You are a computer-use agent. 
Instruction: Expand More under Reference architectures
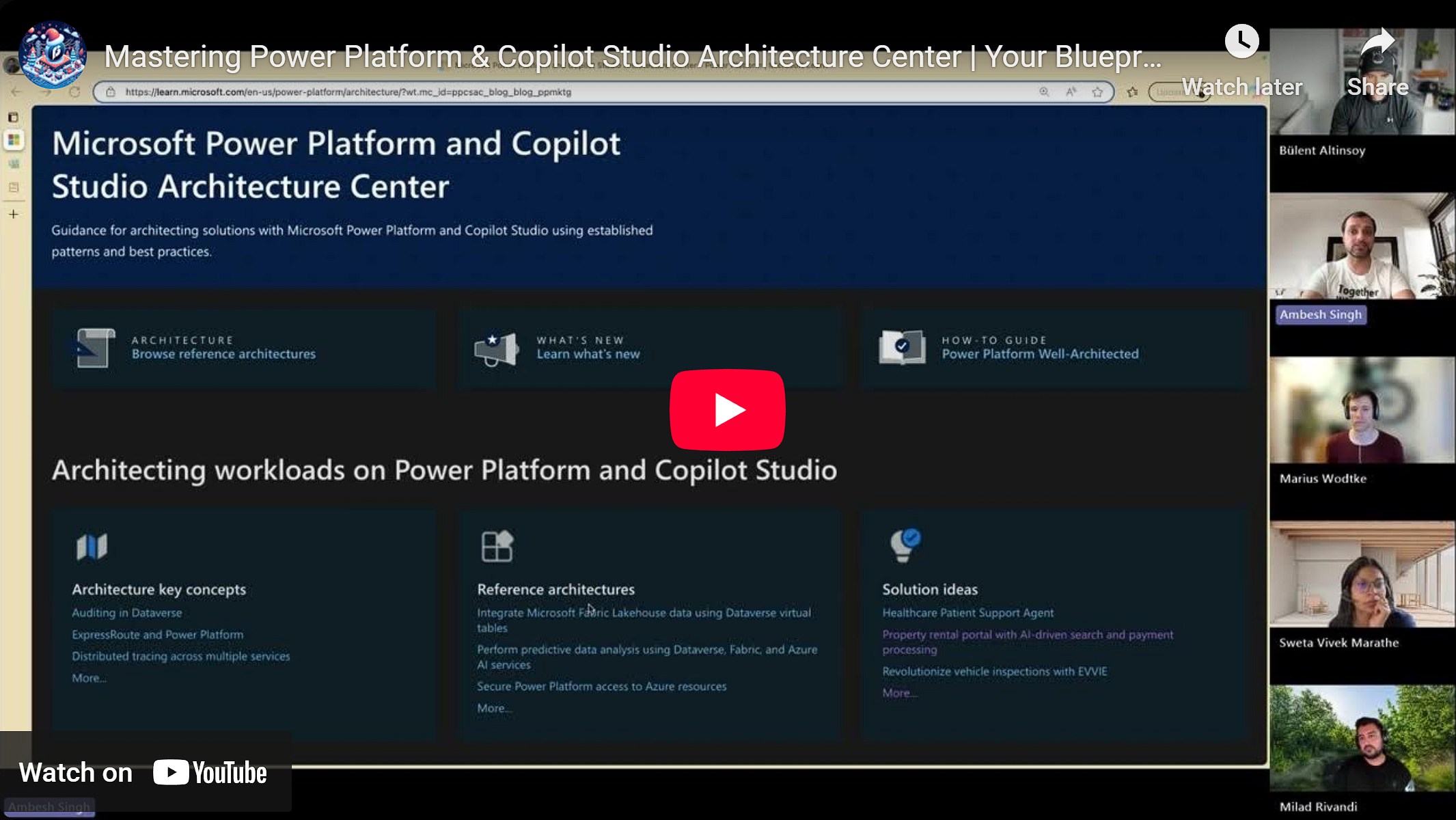[x=493, y=709]
